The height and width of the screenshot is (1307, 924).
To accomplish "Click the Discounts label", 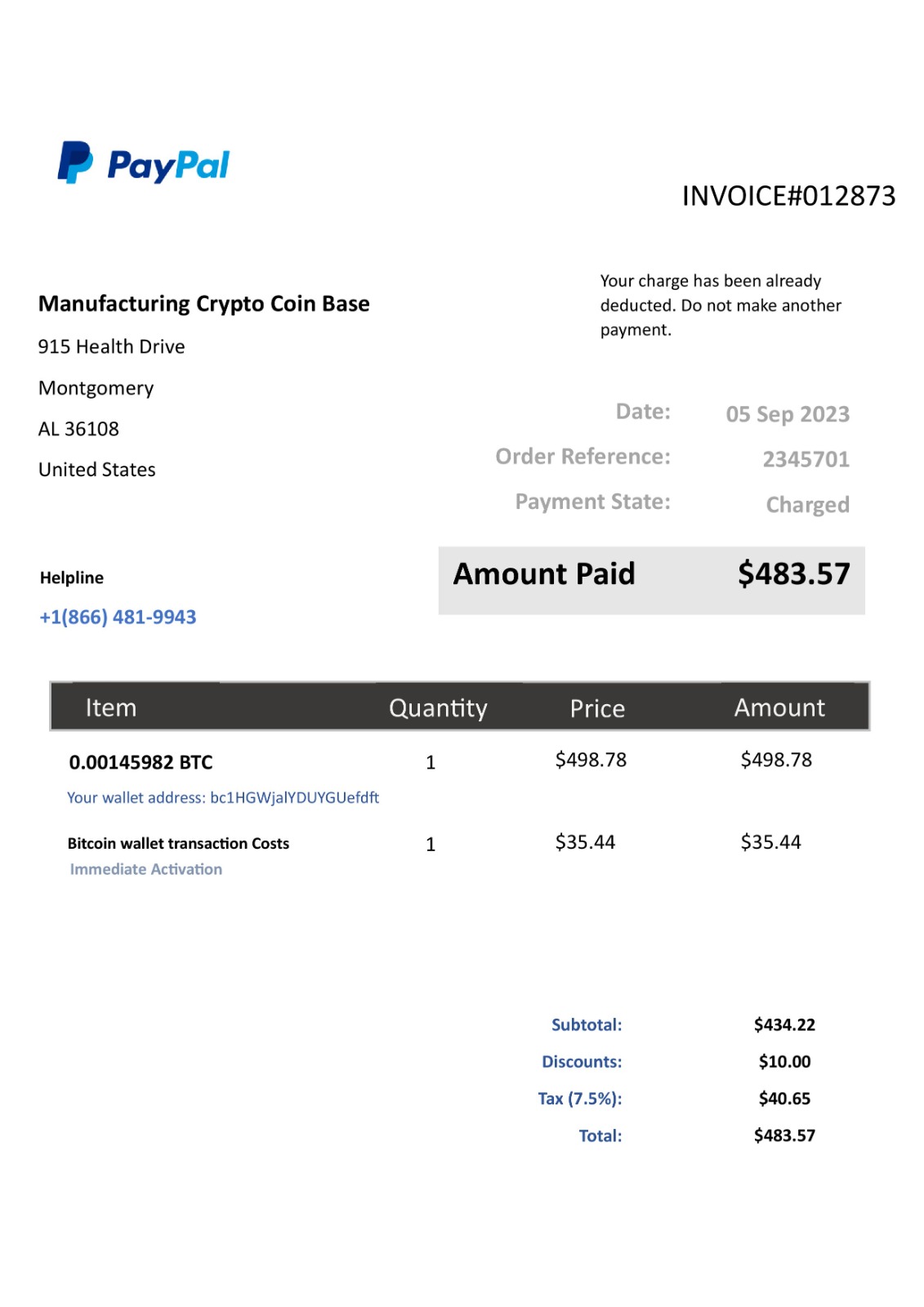I will coord(582,1061).
